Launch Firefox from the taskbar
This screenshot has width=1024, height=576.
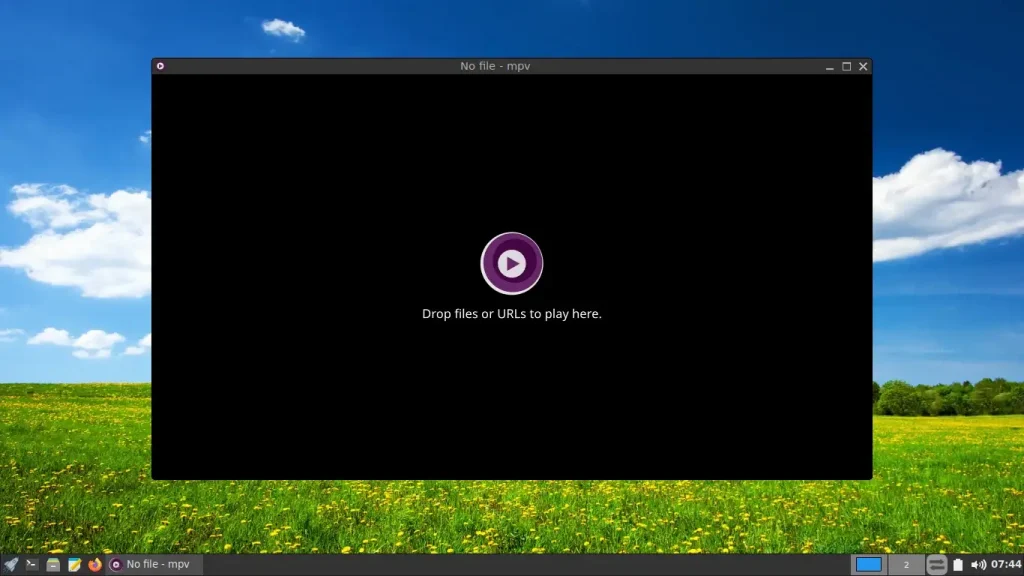(x=95, y=564)
